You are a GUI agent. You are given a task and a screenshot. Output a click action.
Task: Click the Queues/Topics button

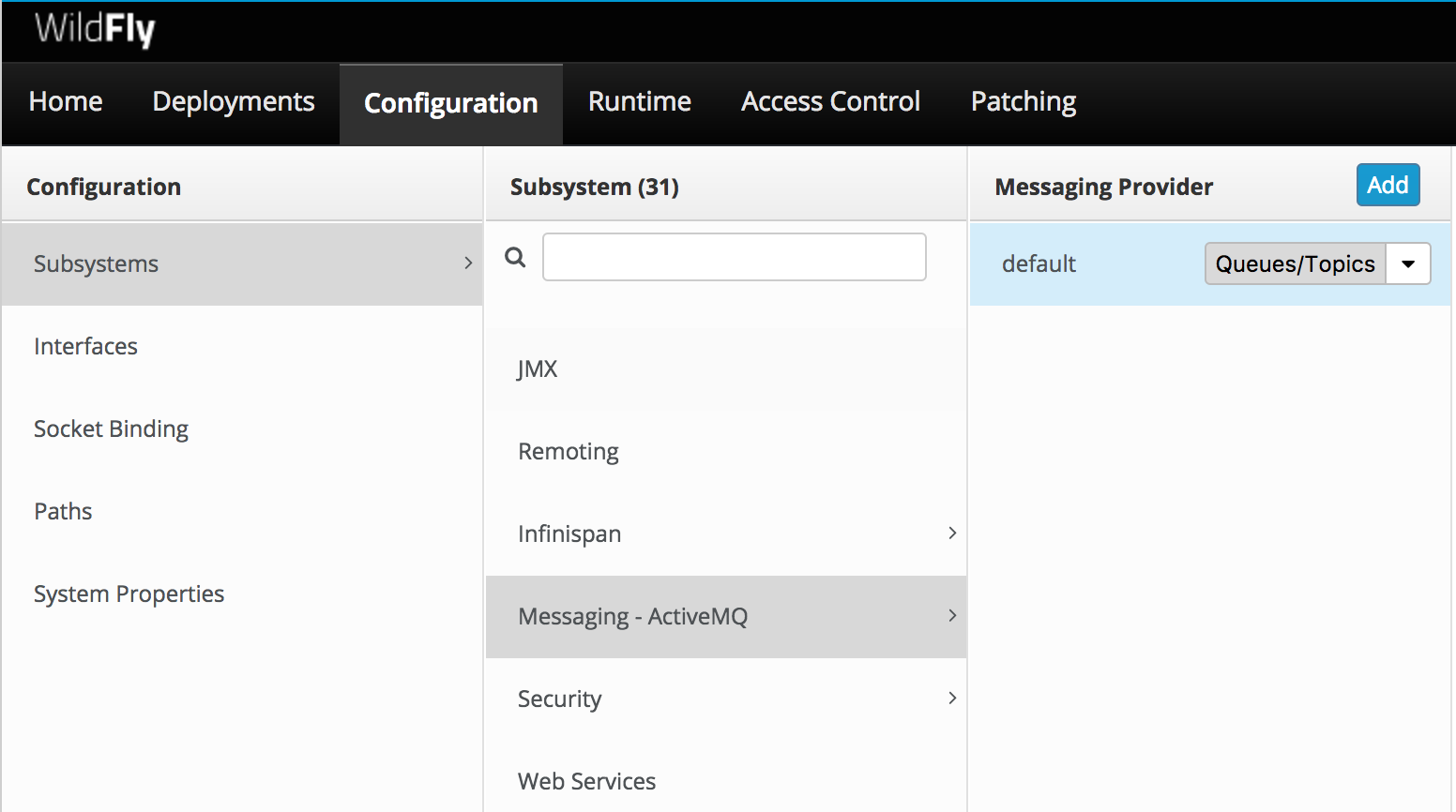pyautogui.click(x=1295, y=263)
